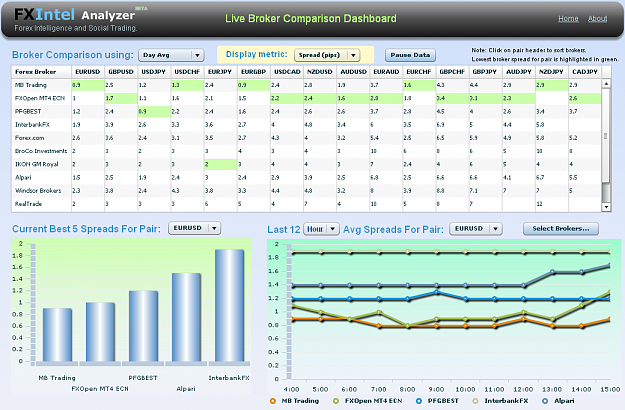Open Avg Spreads pair EURUSD dropdown
The image size is (625, 410).
point(476,229)
